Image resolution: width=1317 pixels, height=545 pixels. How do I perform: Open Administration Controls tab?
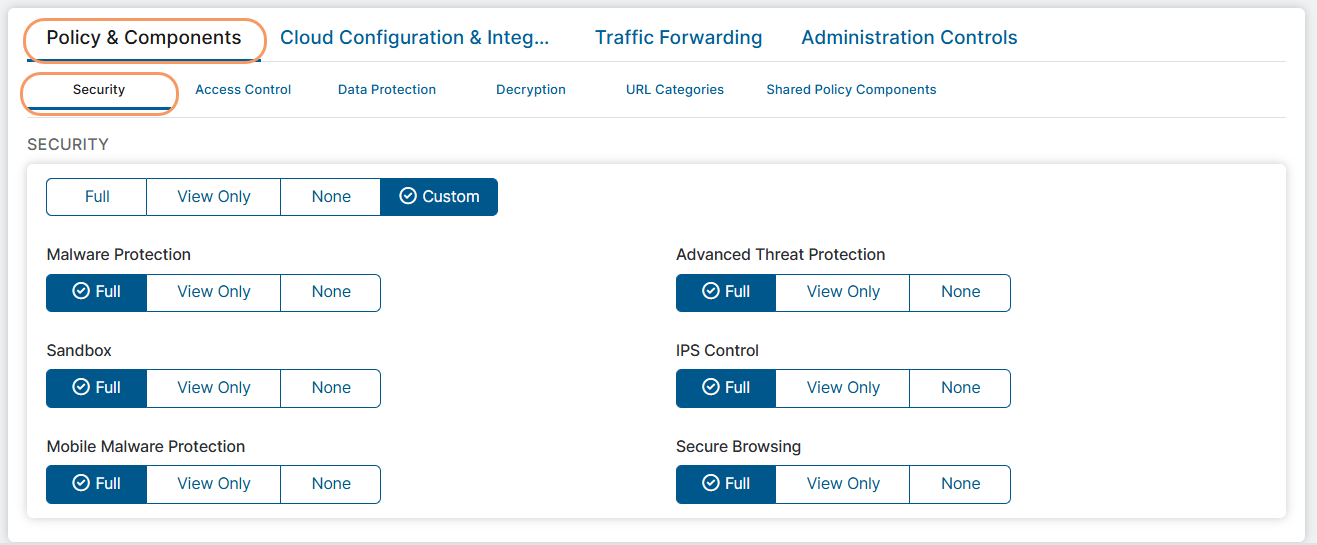coord(909,38)
